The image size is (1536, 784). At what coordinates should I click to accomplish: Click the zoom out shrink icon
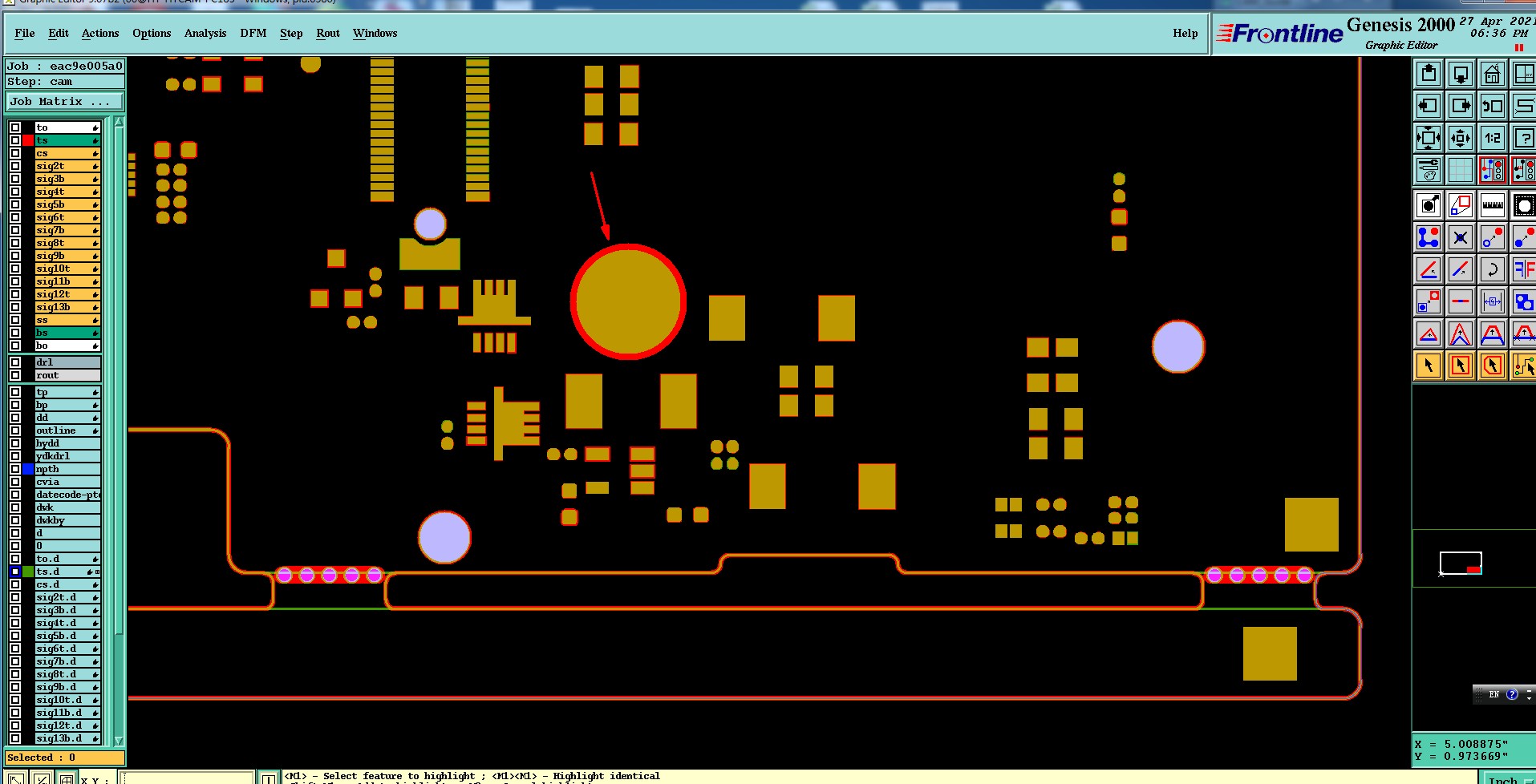pos(1461,138)
